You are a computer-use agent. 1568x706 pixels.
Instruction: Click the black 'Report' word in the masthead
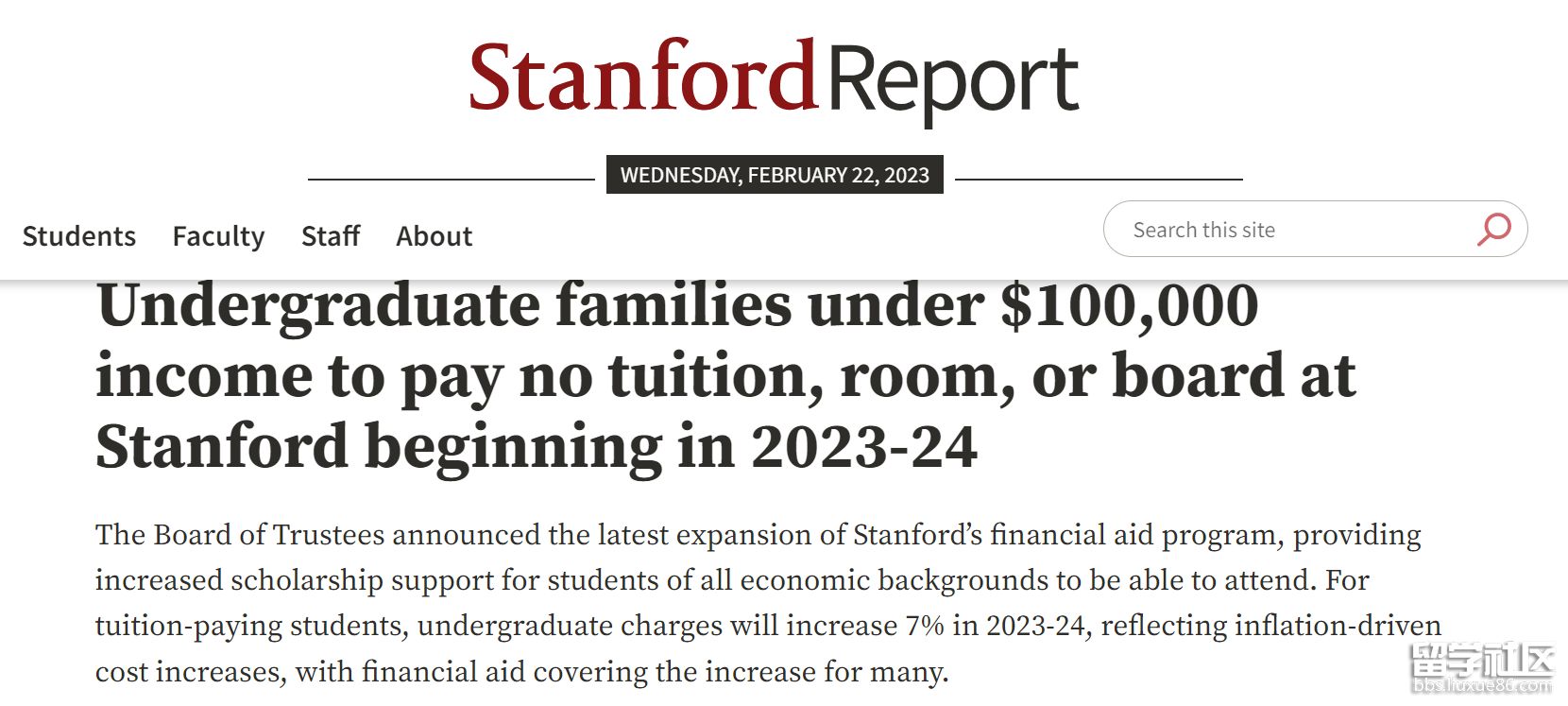pos(954,83)
